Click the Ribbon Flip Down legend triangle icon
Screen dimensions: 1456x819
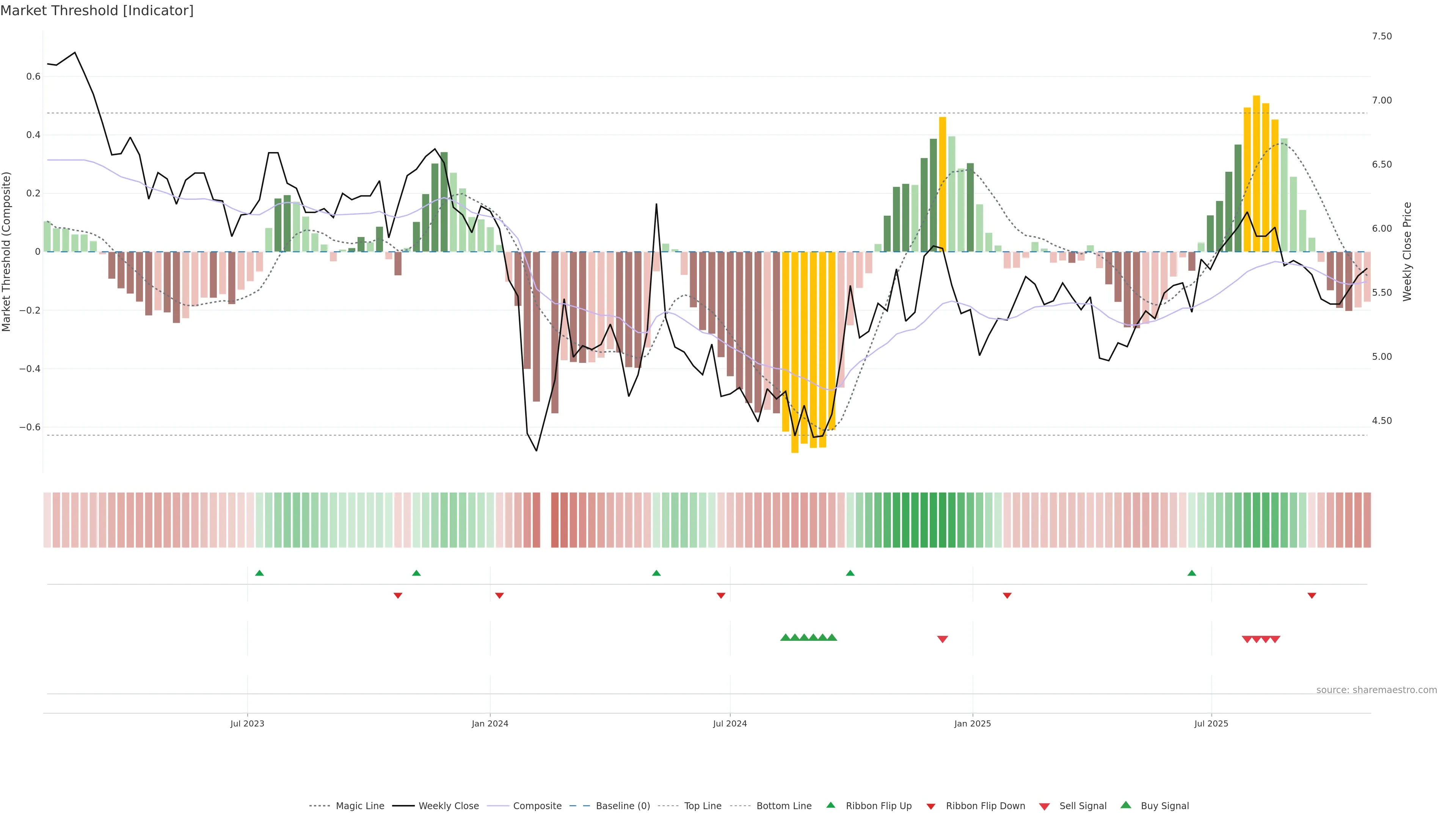[x=931, y=806]
